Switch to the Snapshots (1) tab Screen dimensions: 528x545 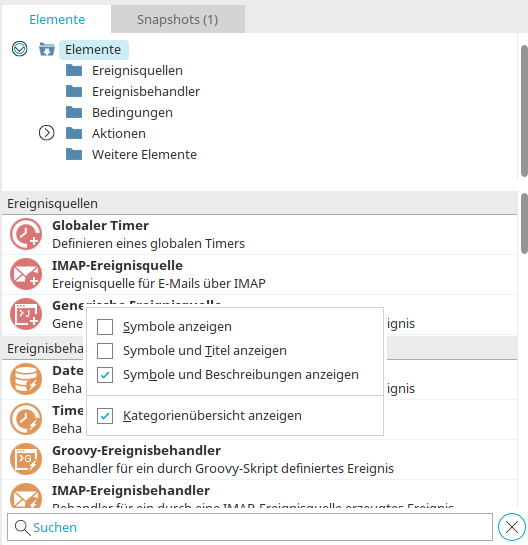[x=178, y=19]
